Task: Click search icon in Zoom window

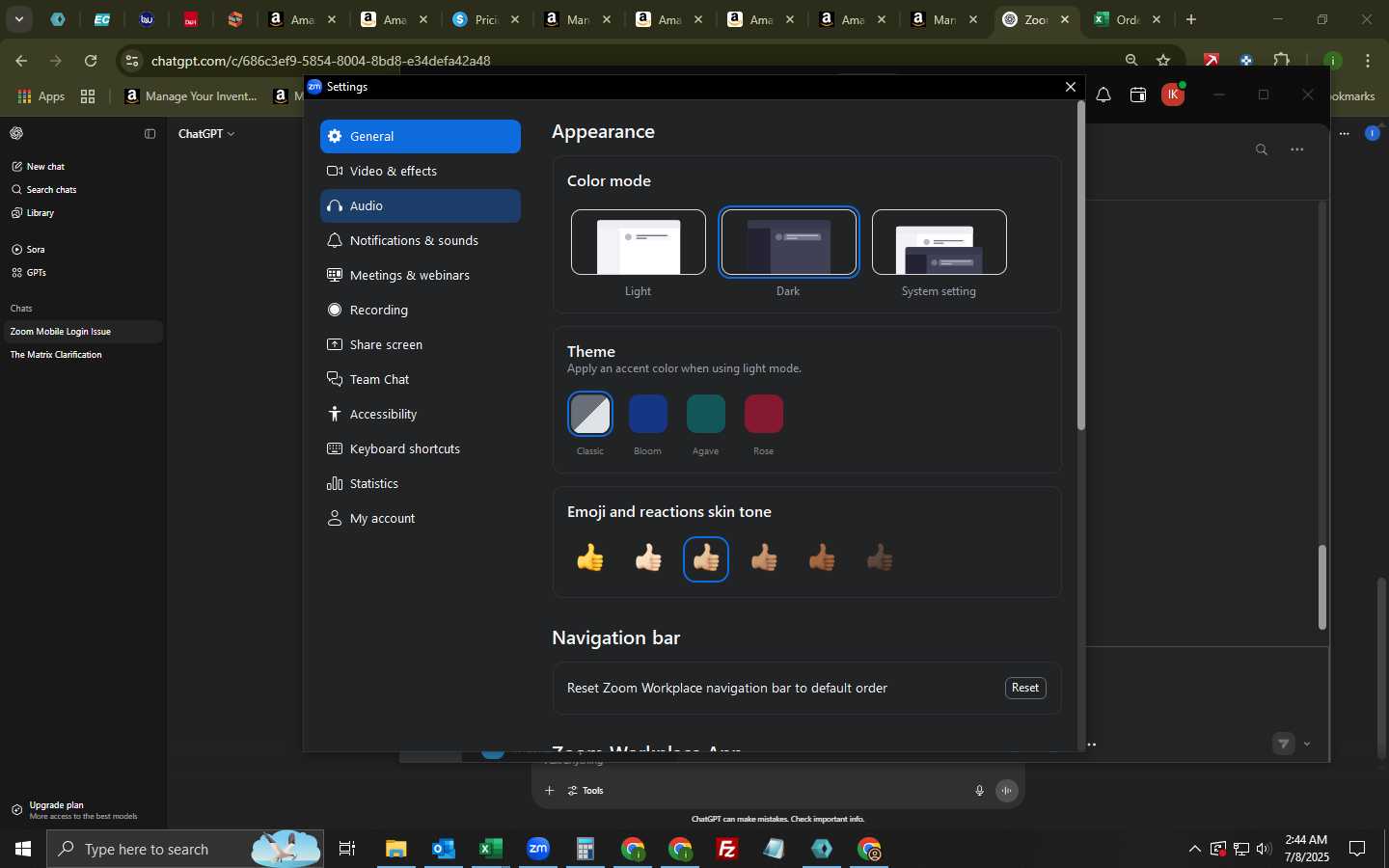Action: coord(1262,149)
